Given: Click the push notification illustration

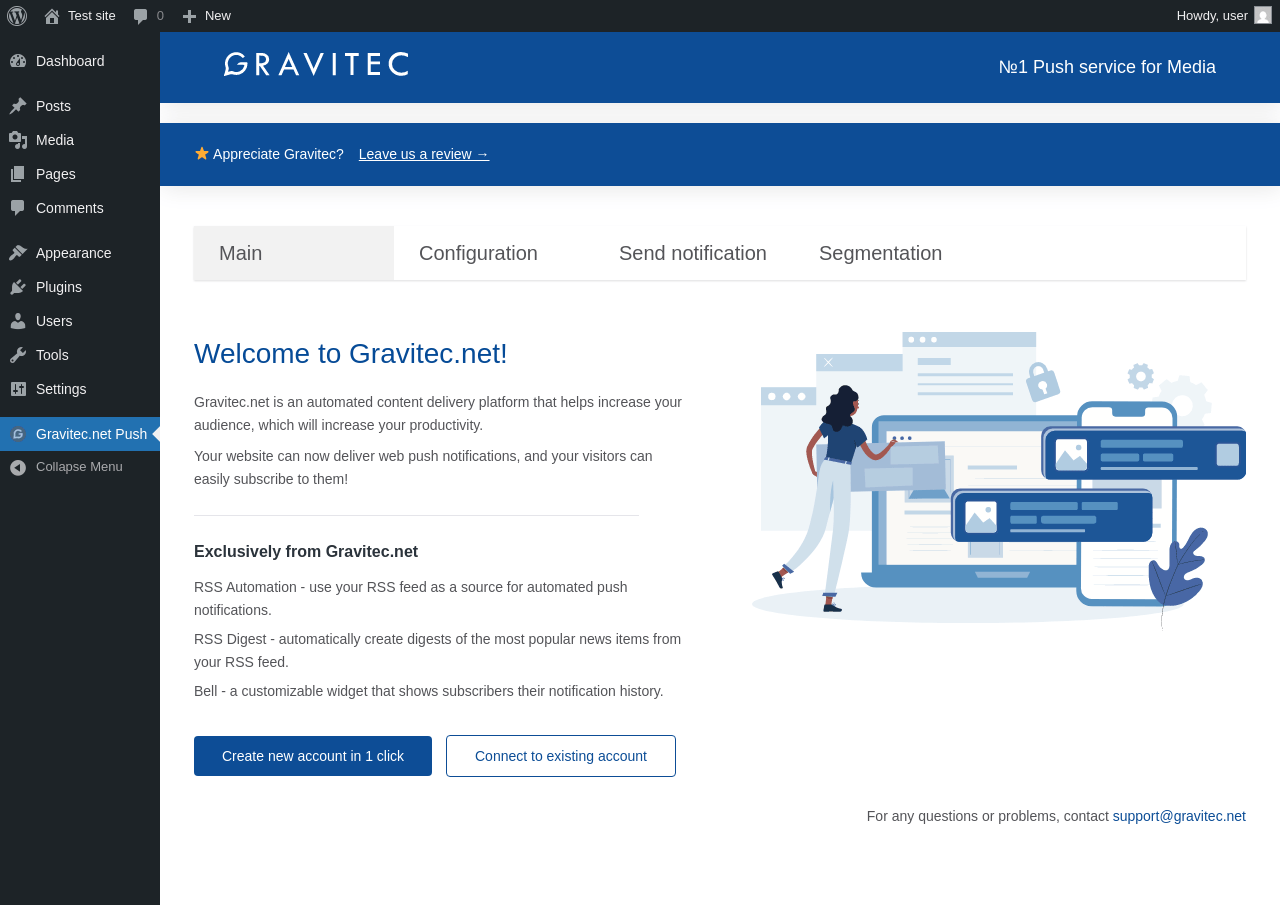Looking at the screenshot, I should (999, 480).
